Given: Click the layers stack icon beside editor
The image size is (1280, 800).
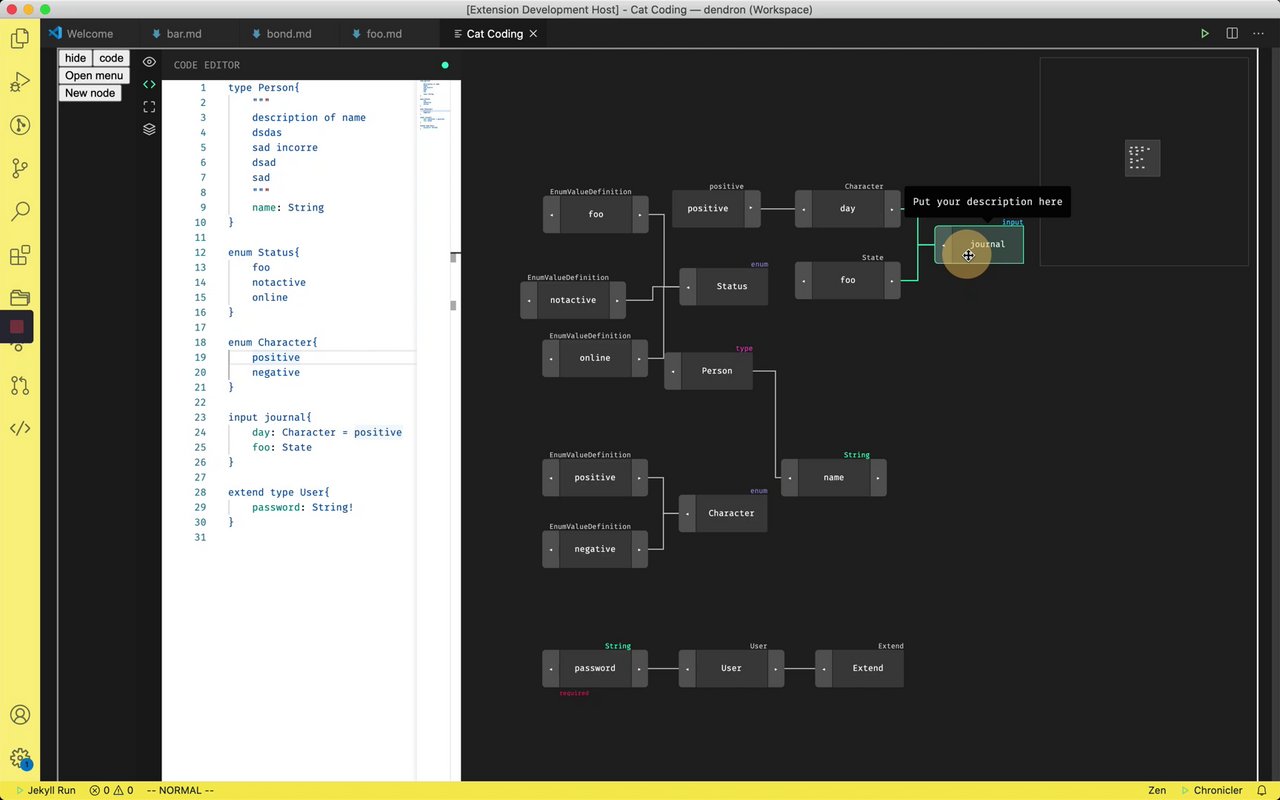Looking at the screenshot, I should 149,129.
